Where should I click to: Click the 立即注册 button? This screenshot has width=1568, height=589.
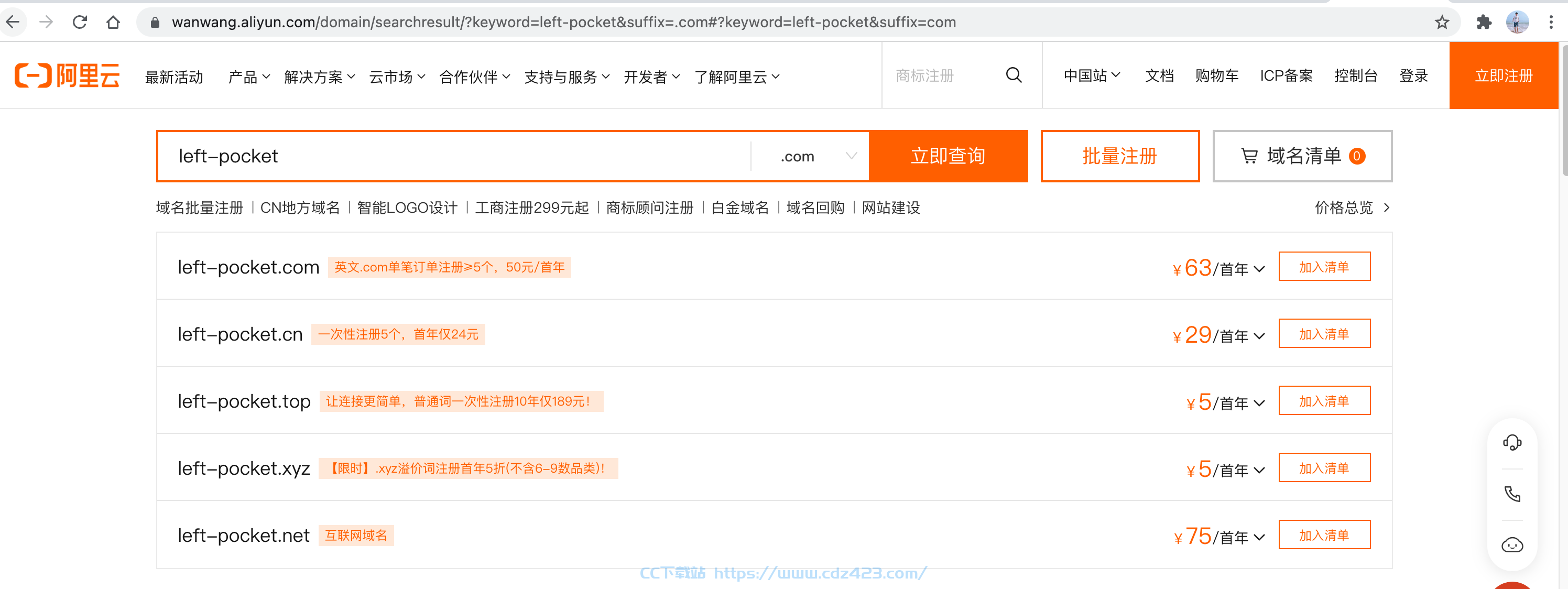[1504, 75]
